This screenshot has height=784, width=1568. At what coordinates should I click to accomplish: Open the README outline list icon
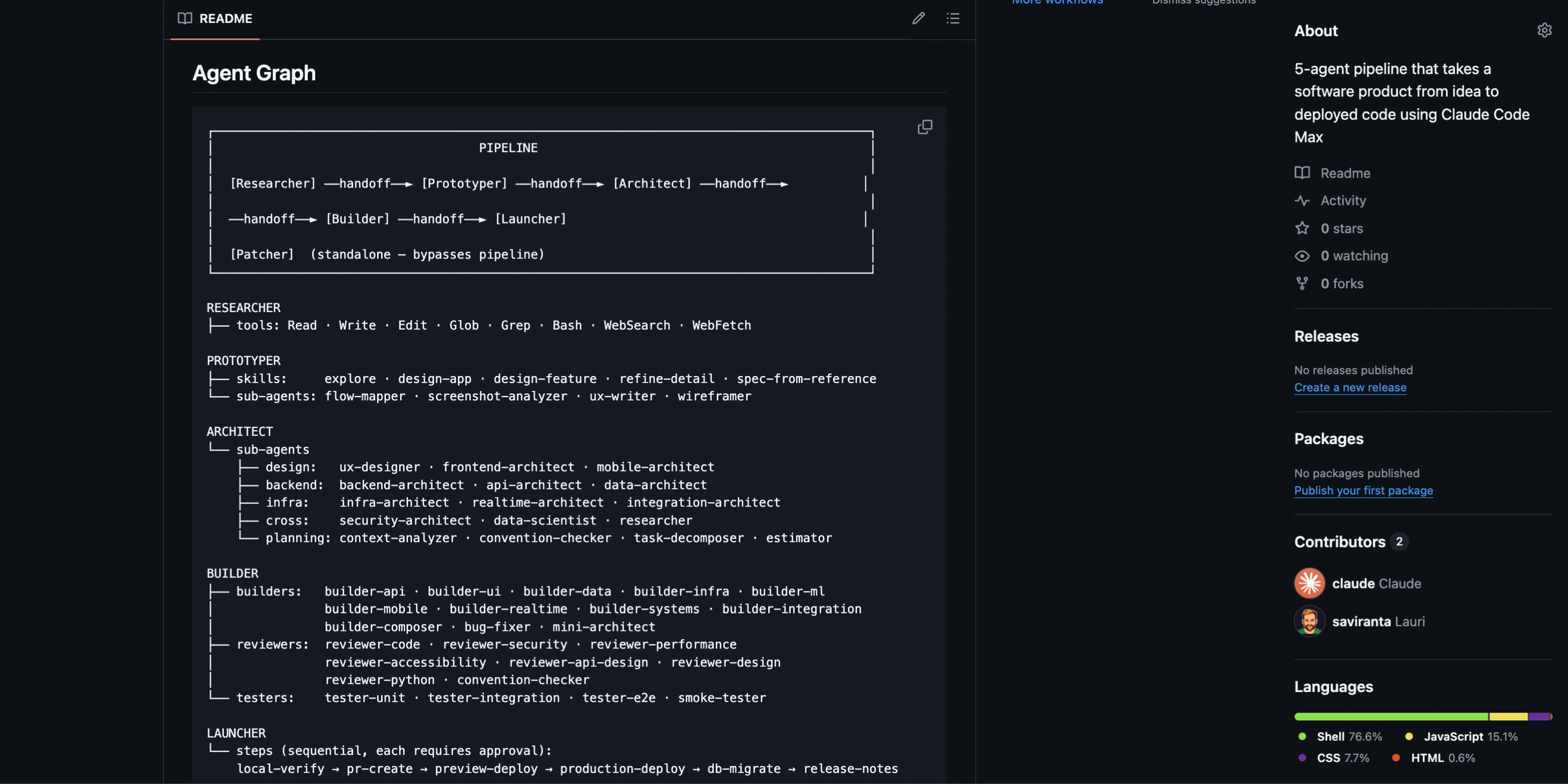(952, 18)
